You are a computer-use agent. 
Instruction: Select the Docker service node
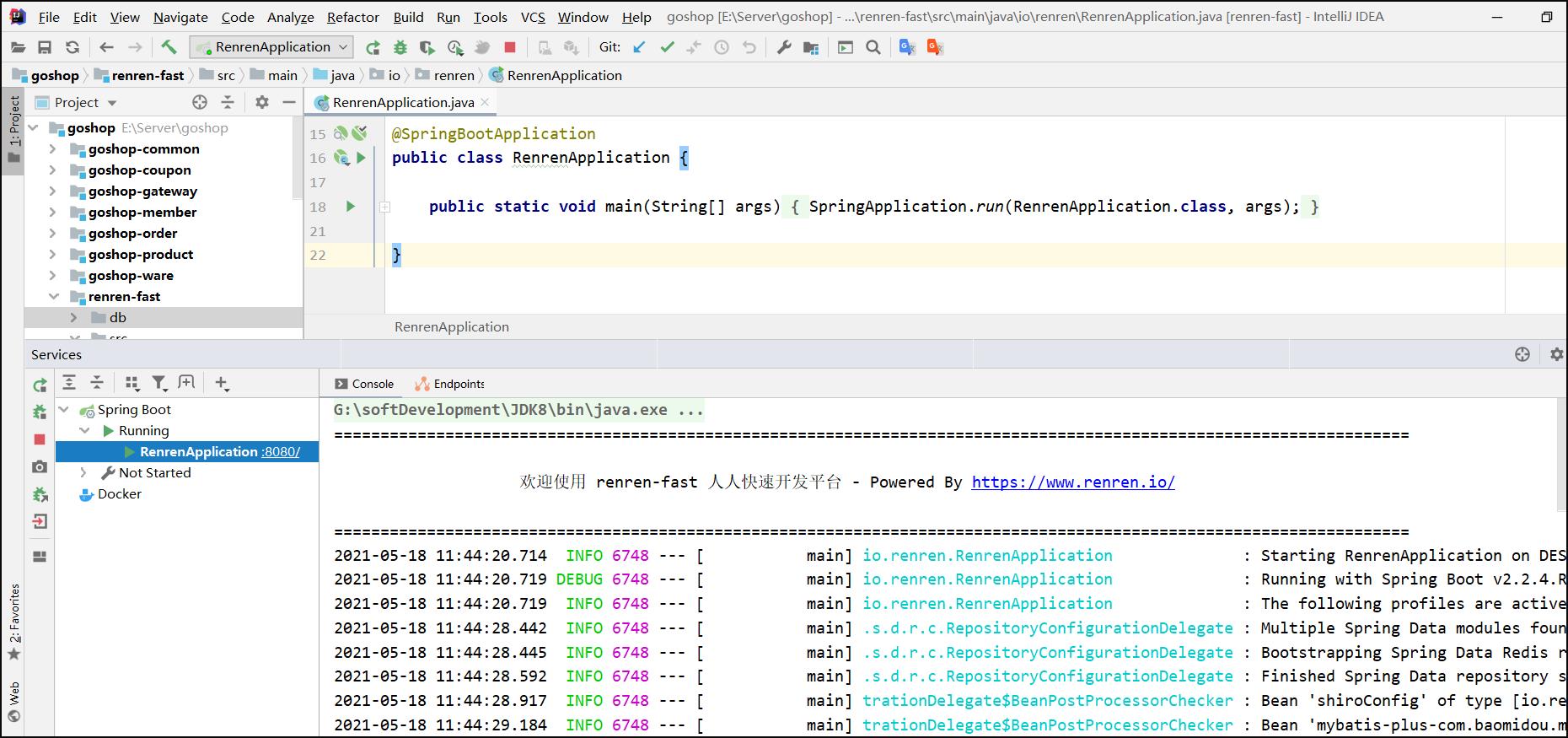(110, 494)
